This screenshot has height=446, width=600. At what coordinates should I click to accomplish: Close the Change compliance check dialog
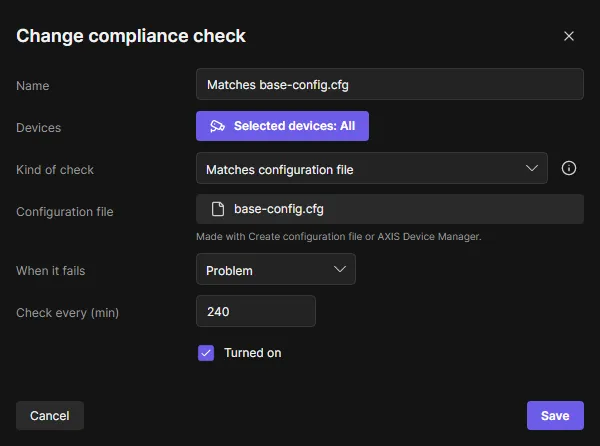(569, 36)
